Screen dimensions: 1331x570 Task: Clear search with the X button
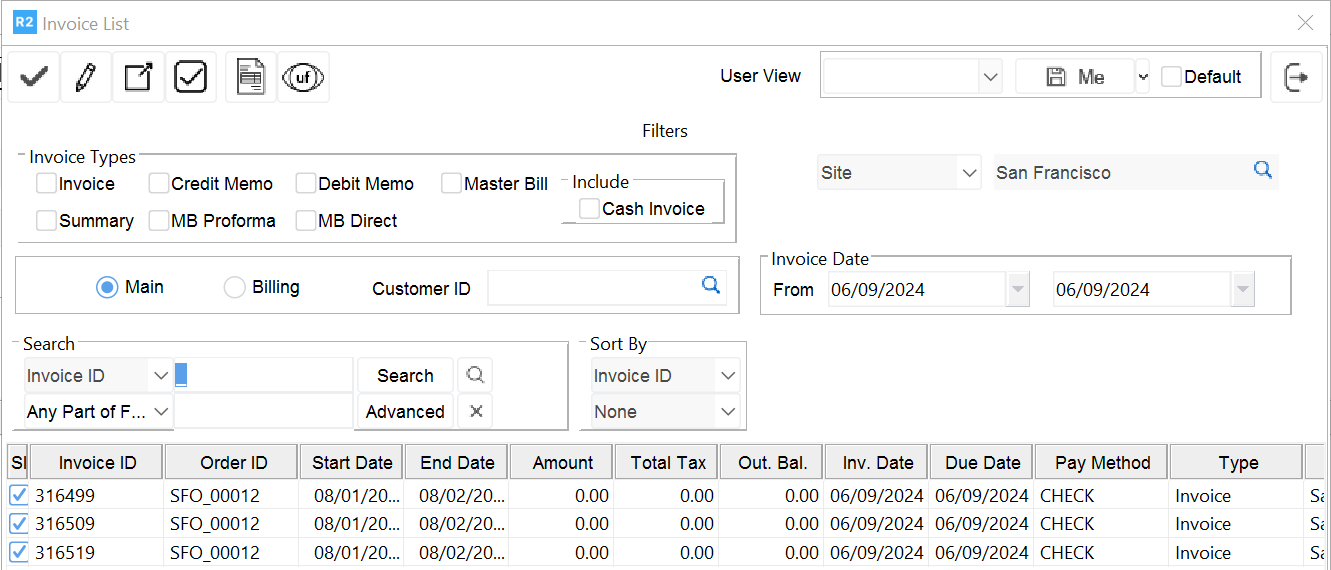click(476, 411)
